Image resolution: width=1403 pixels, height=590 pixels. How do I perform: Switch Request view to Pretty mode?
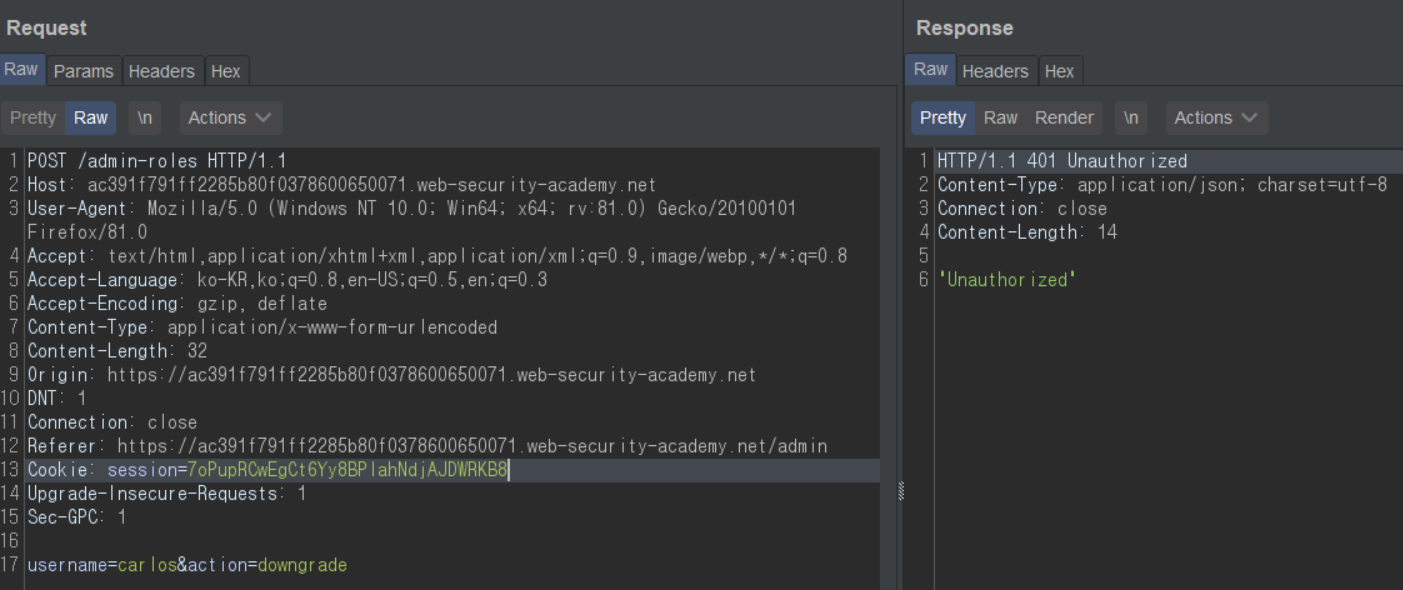33,118
